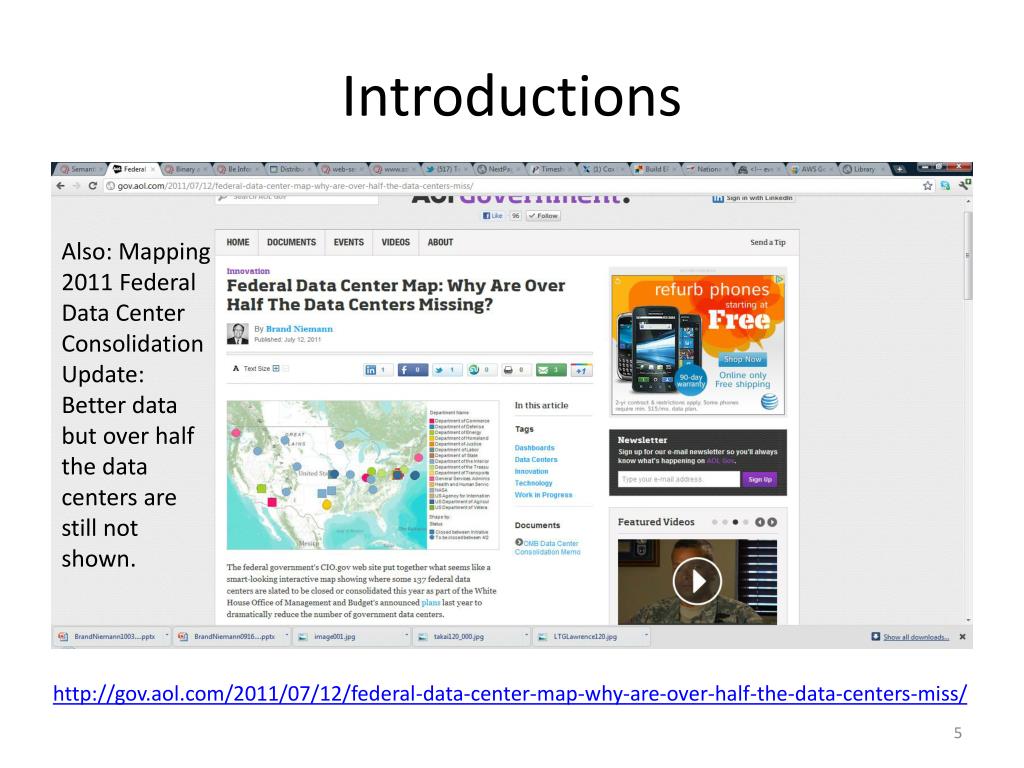Open the BrandNiemann0916 pptx download menu arrow
1024x768 pixels.
tap(286, 635)
